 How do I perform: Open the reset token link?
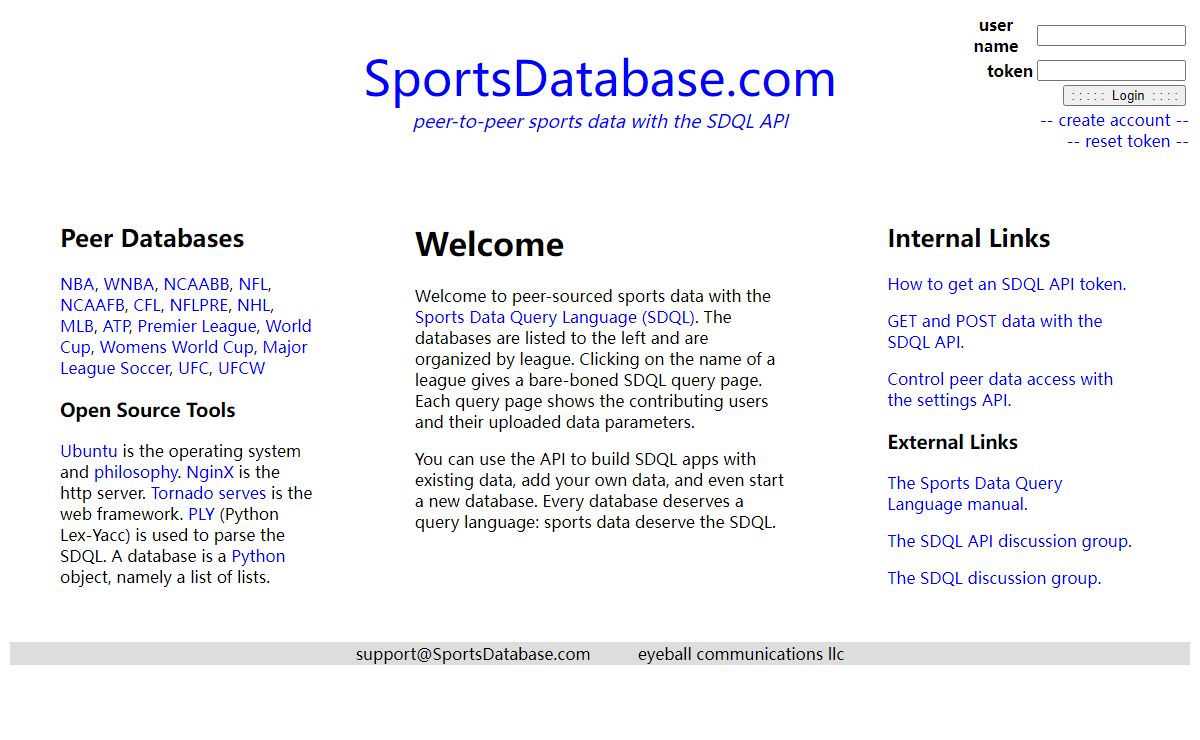[1127, 141]
